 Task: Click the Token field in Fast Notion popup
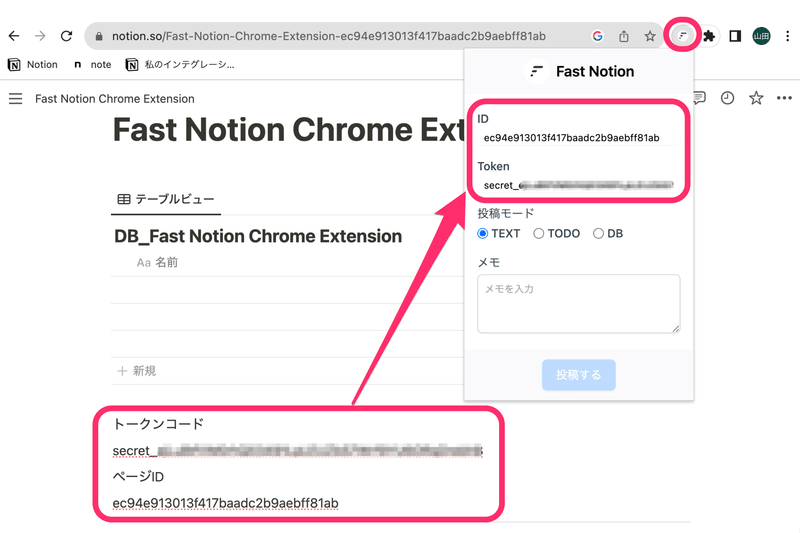579,185
